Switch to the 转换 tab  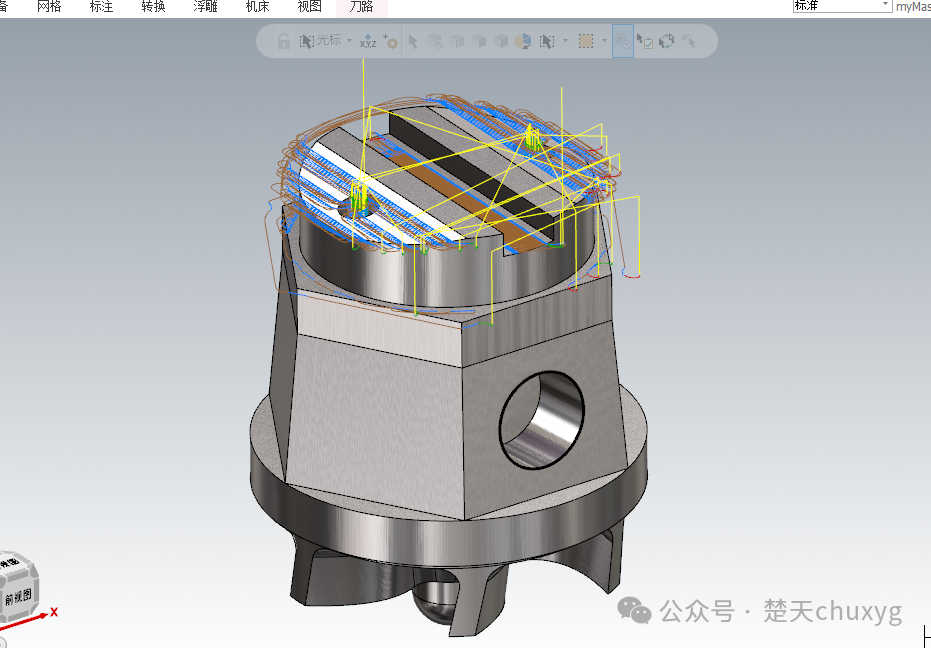point(153,7)
